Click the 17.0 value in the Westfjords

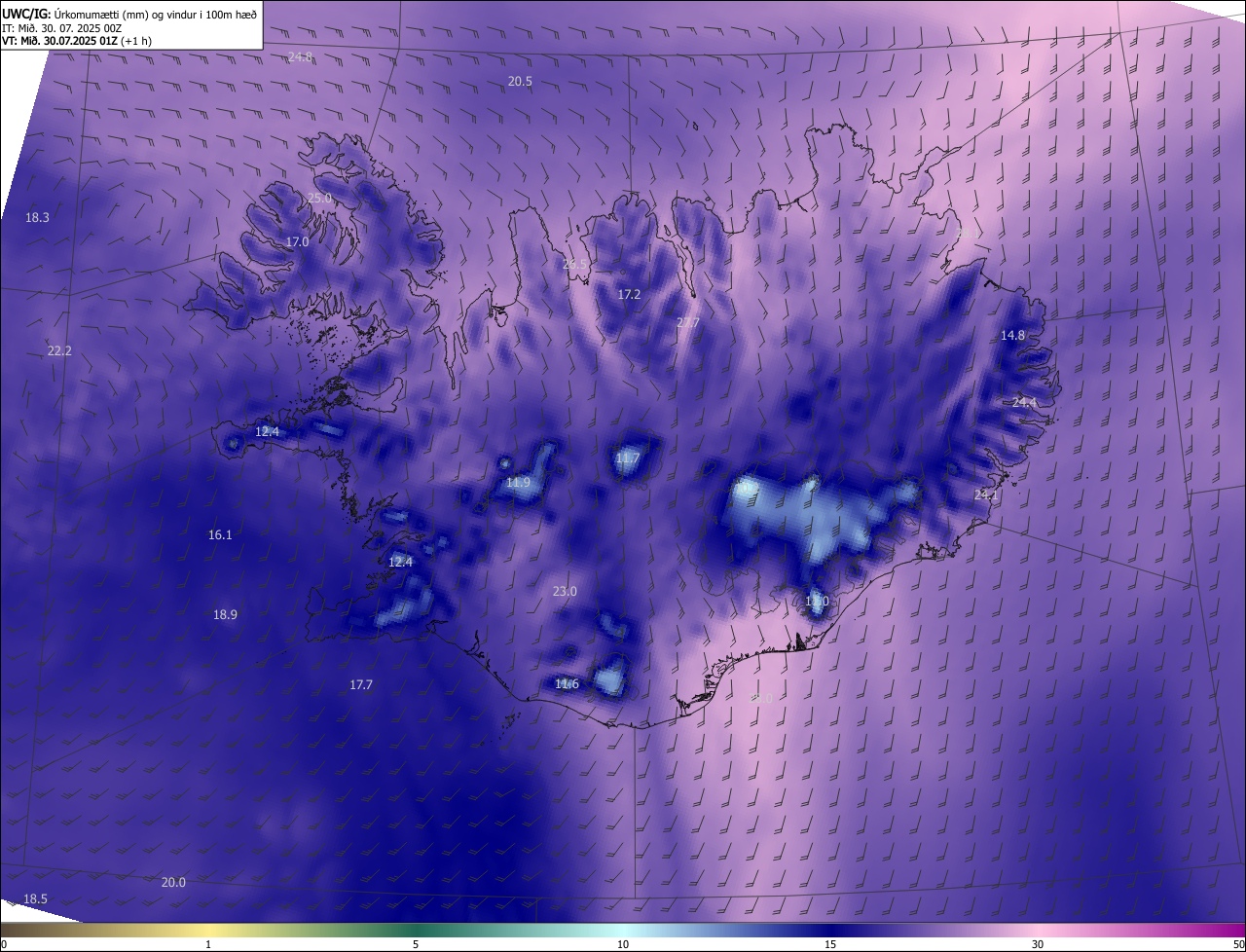point(297,241)
